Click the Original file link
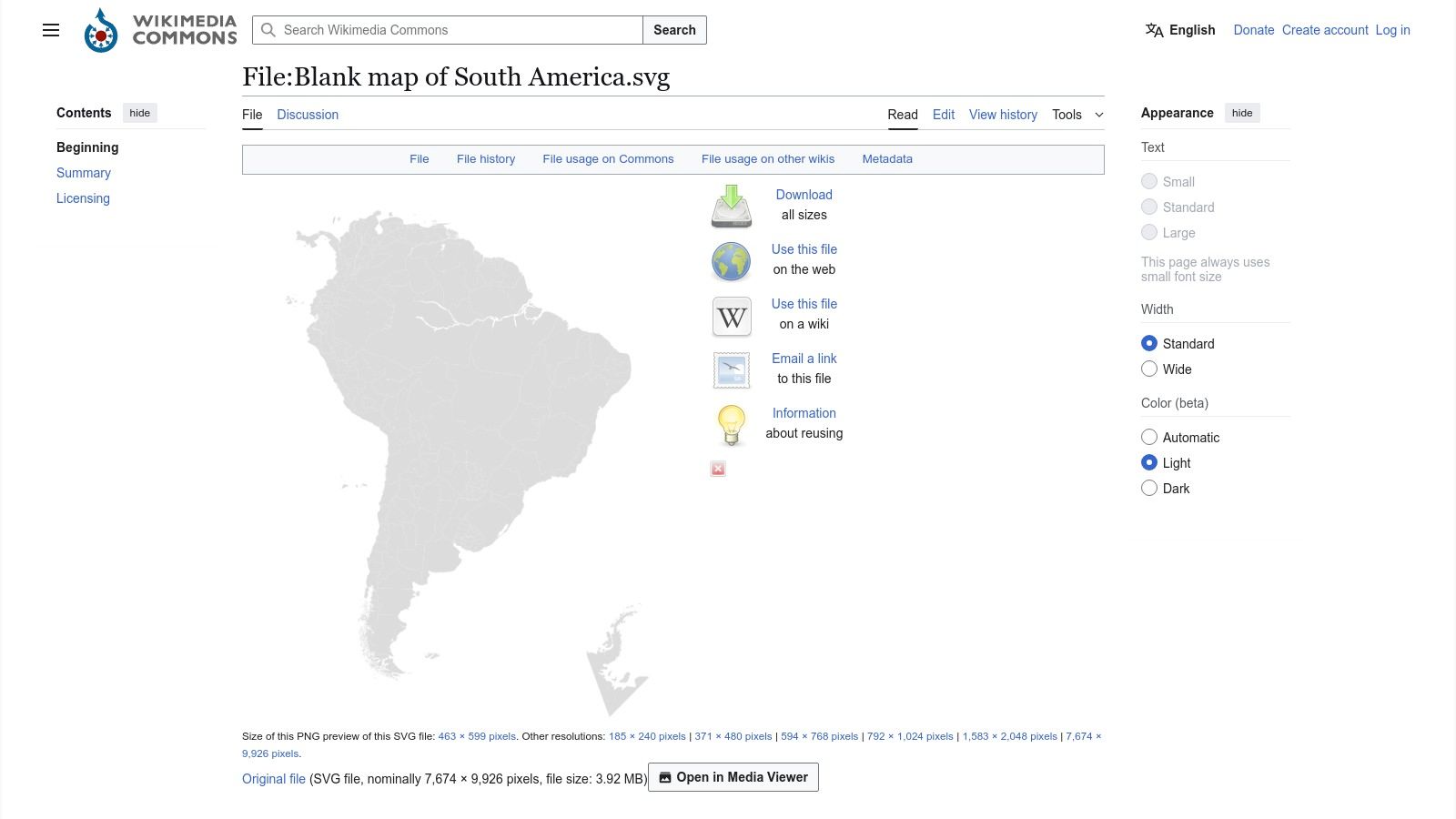Viewport: 1456px width, 819px height. [x=273, y=779]
